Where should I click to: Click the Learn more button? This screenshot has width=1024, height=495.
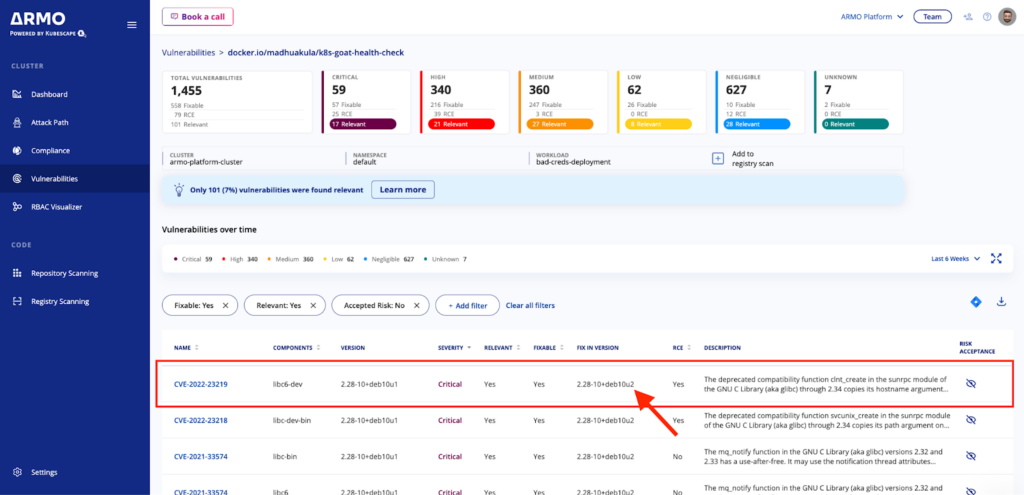(x=403, y=190)
